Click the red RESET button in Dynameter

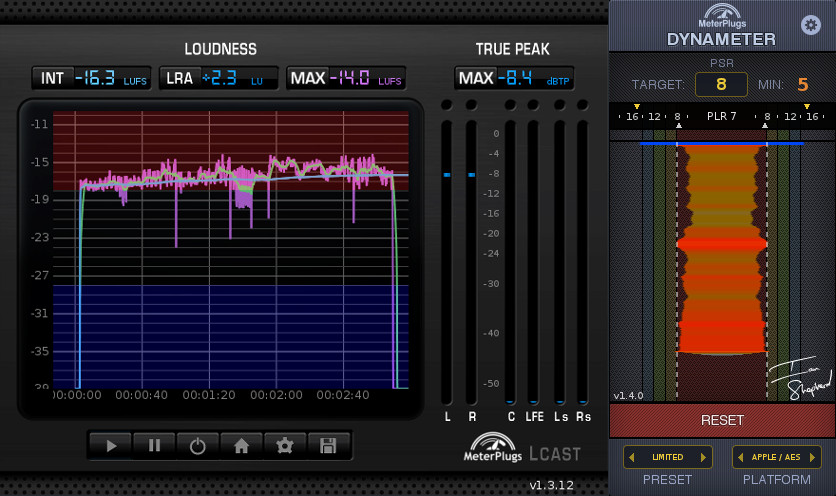[x=722, y=420]
